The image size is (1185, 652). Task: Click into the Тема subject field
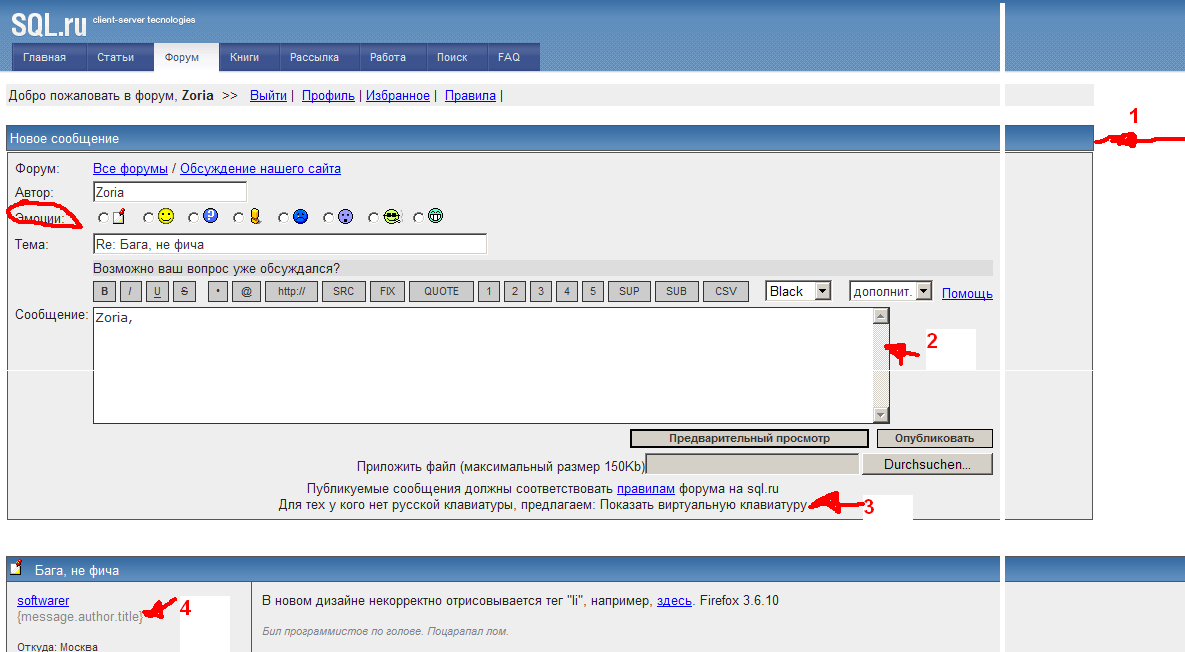coord(289,244)
